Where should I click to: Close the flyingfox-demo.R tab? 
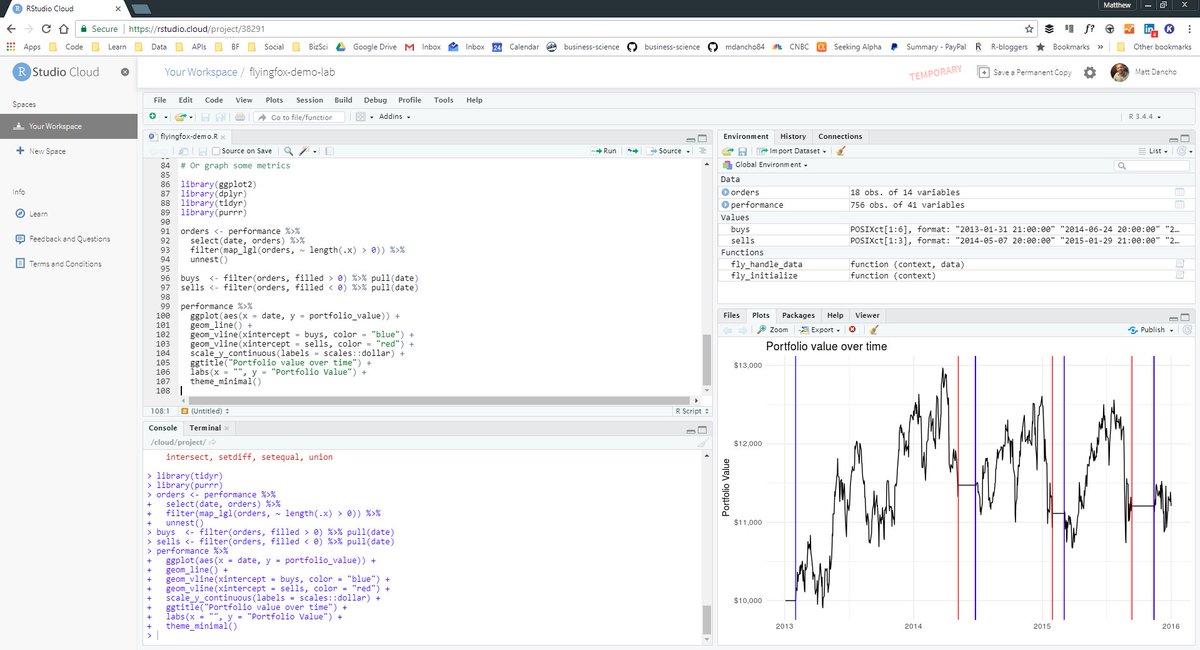pyautogui.click(x=224, y=137)
